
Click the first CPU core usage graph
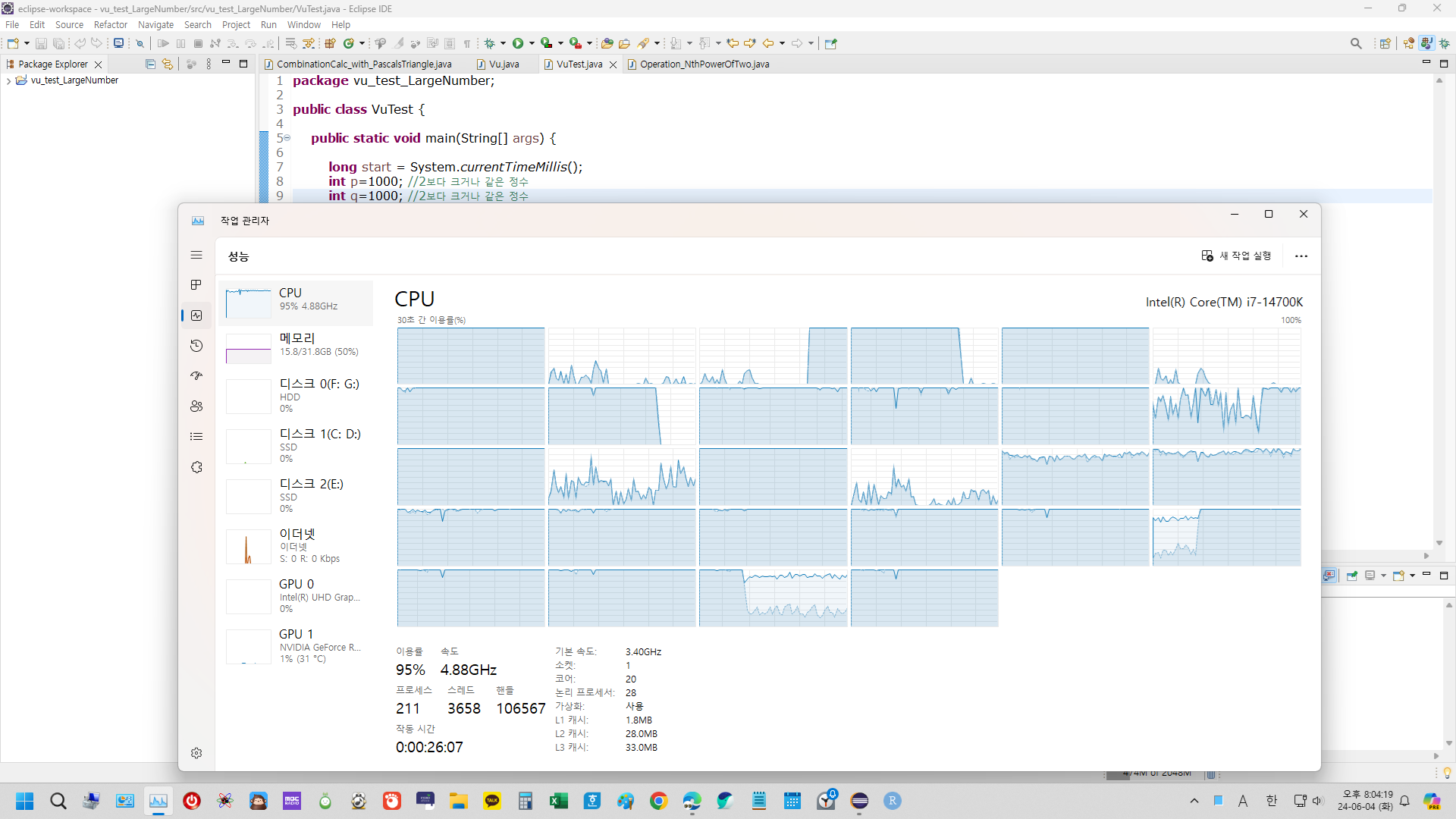tap(470, 356)
